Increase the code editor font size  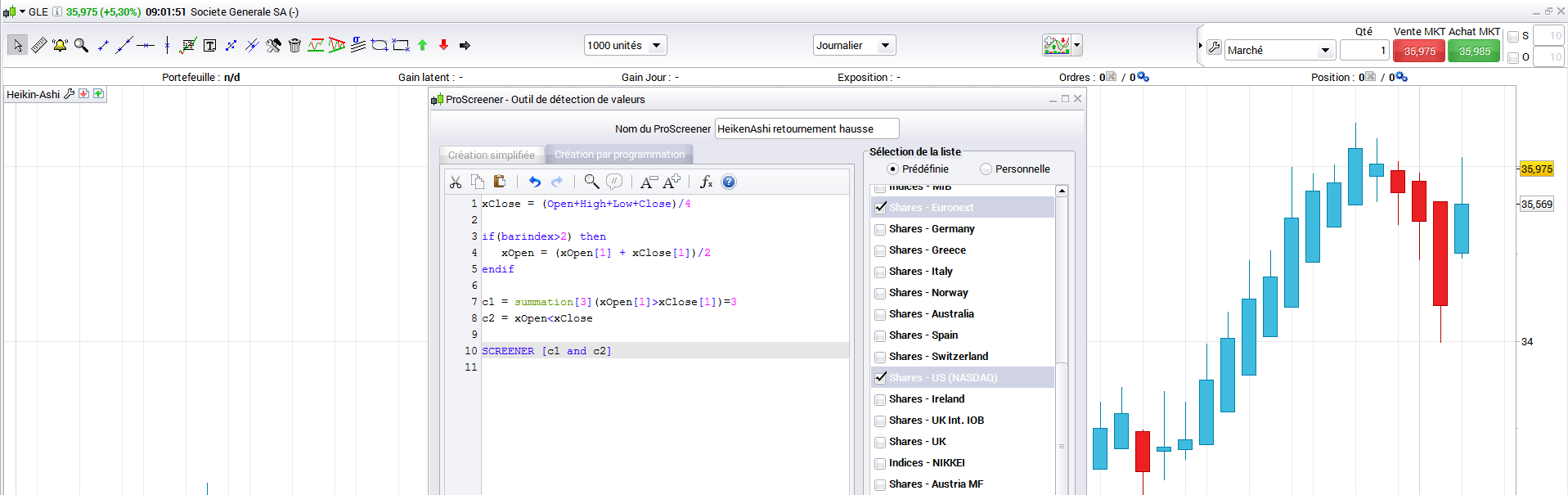point(672,182)
